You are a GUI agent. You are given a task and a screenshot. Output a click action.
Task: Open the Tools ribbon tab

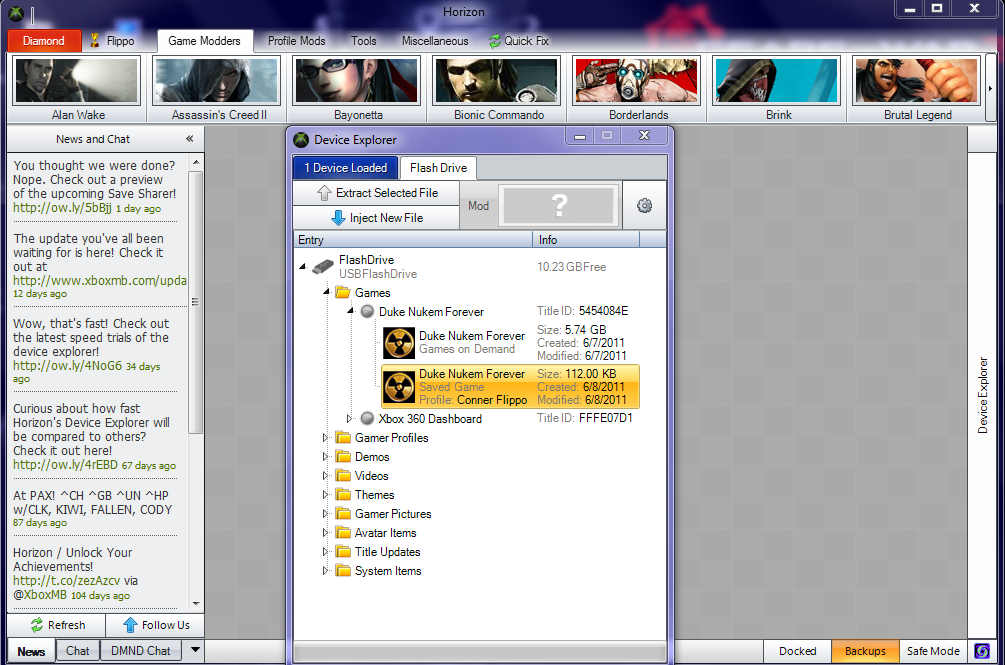click(363, 41)
